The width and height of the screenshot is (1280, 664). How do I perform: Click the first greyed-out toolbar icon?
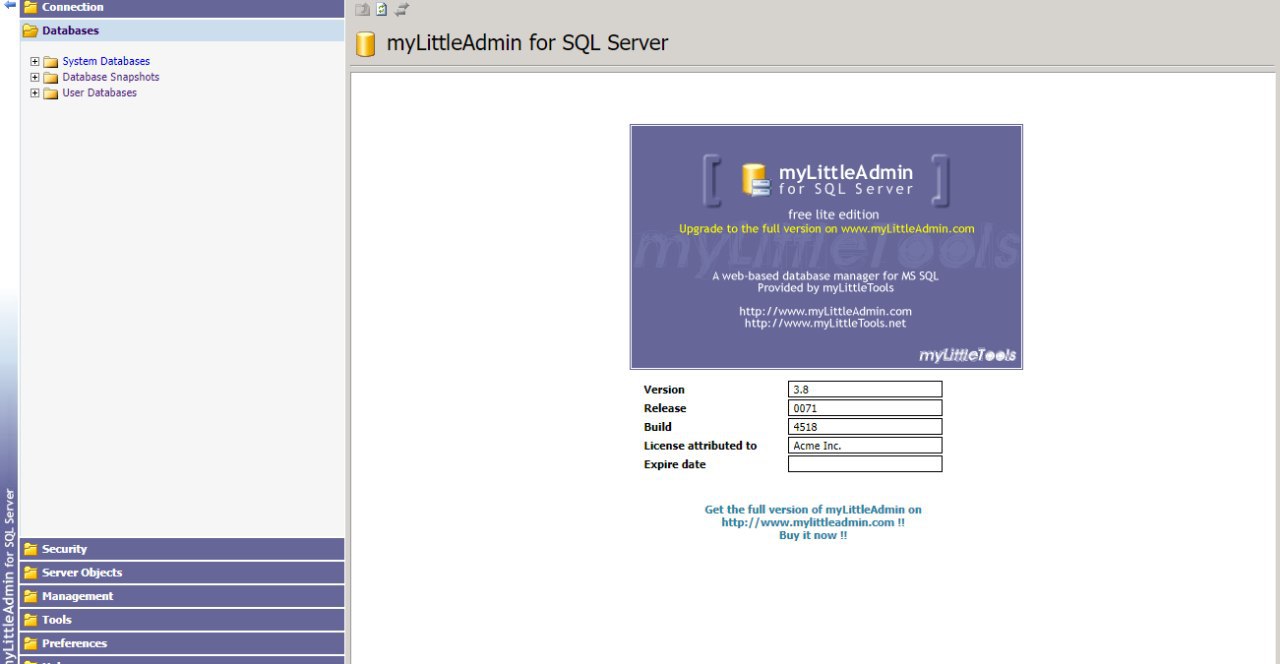click(x=363, y=9)
